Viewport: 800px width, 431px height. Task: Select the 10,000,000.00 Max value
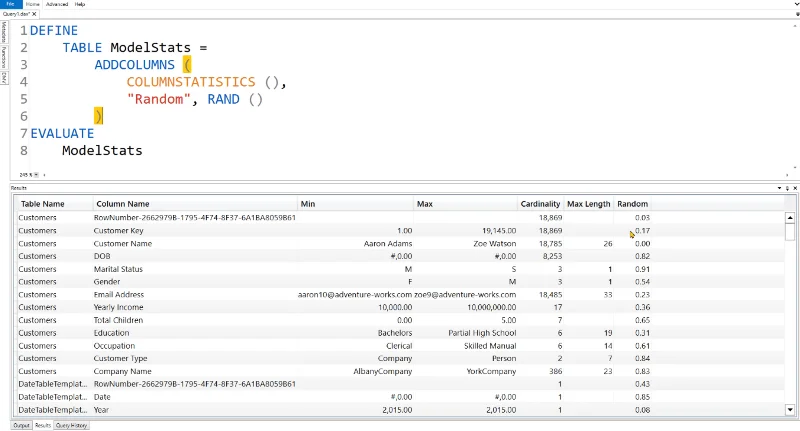pos(491,307)
